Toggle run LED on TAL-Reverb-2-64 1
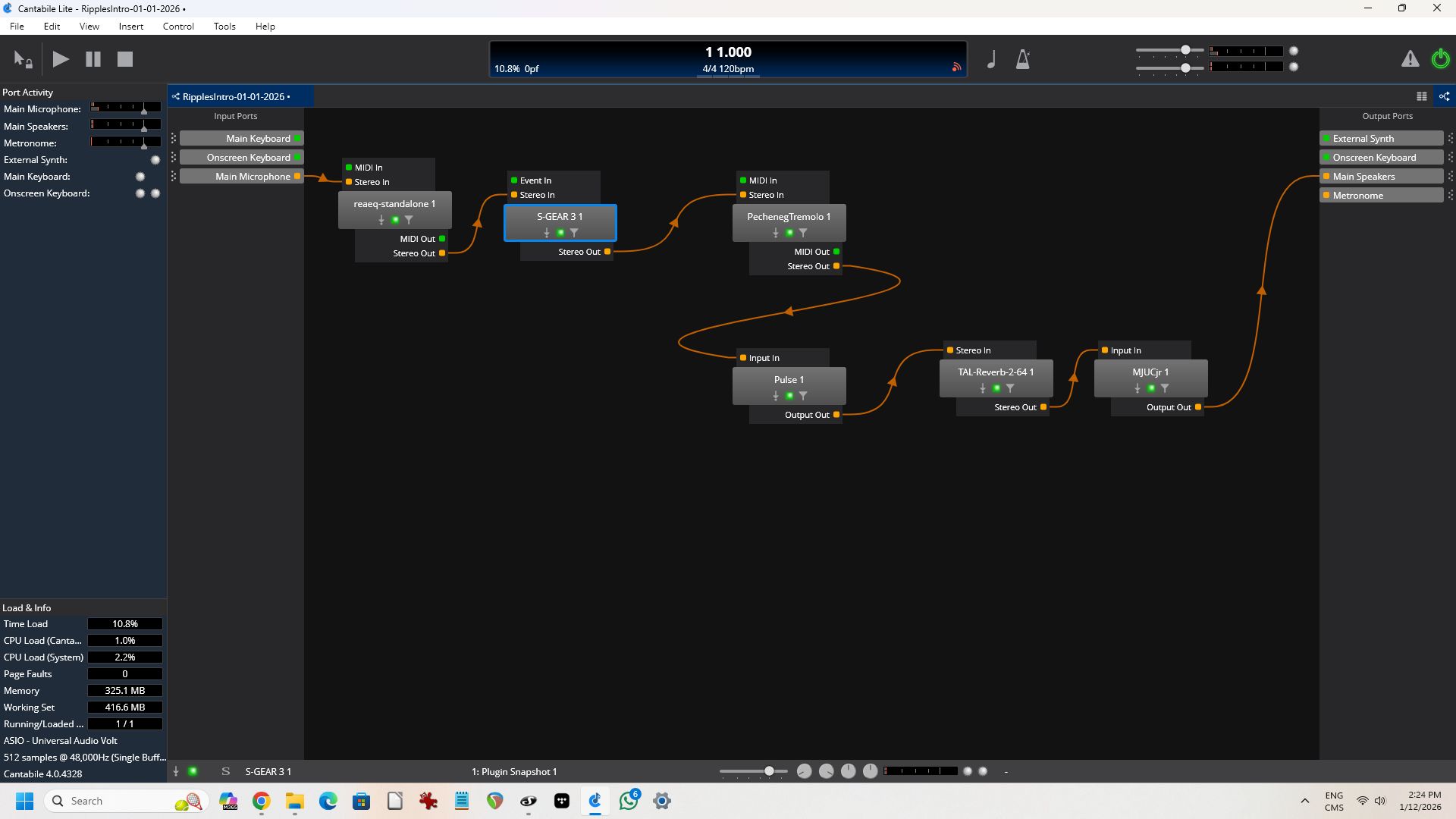 [996, 388]
